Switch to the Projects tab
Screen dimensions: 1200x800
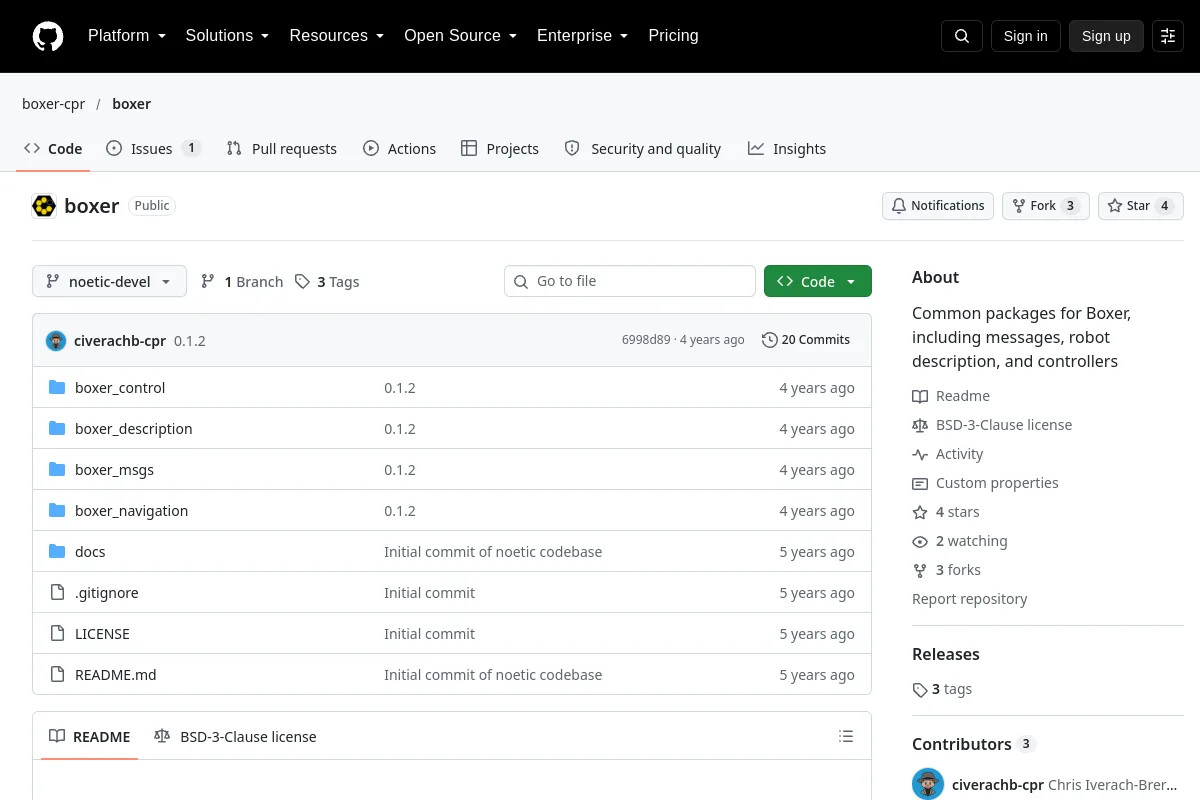click(499, 148)
